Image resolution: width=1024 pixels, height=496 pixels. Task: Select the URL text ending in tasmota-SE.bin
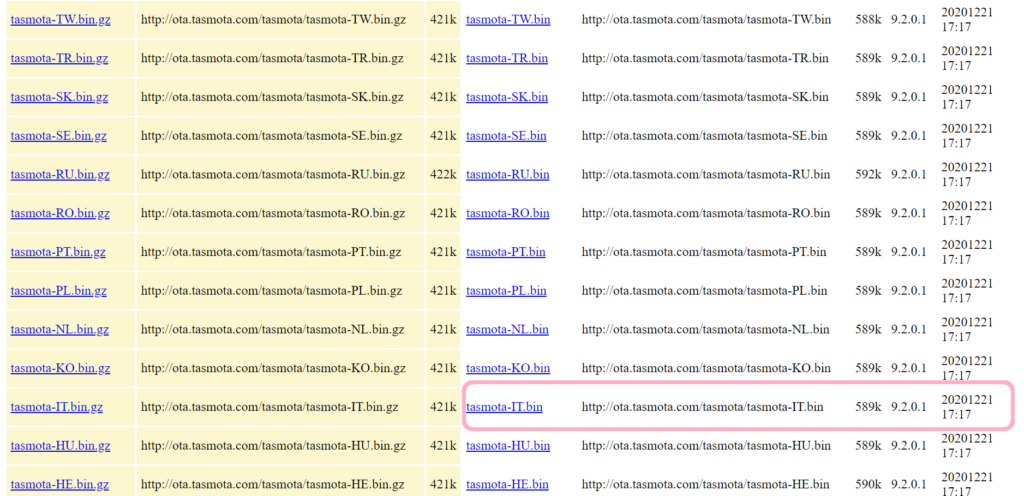[705, 136]
